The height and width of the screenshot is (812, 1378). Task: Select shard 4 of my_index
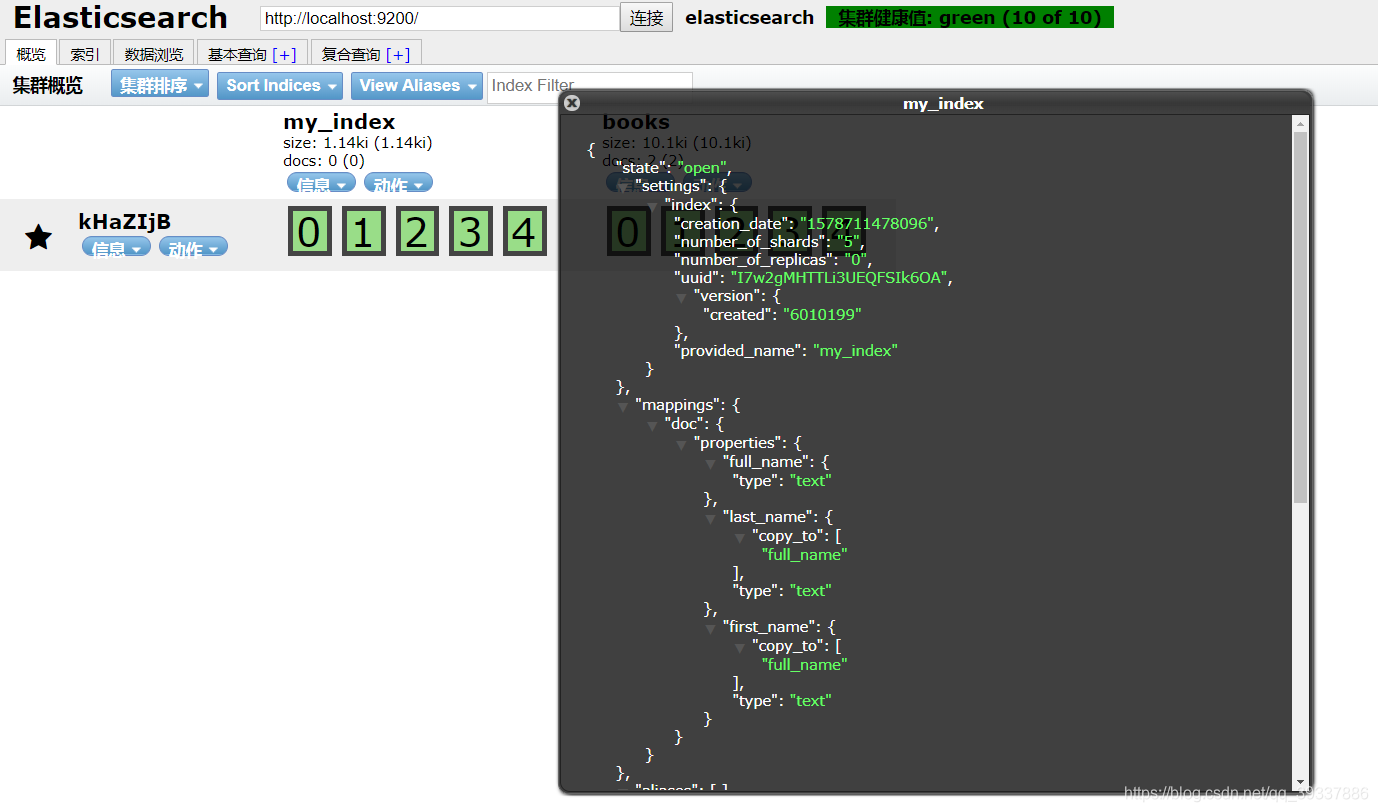(525, 231)
